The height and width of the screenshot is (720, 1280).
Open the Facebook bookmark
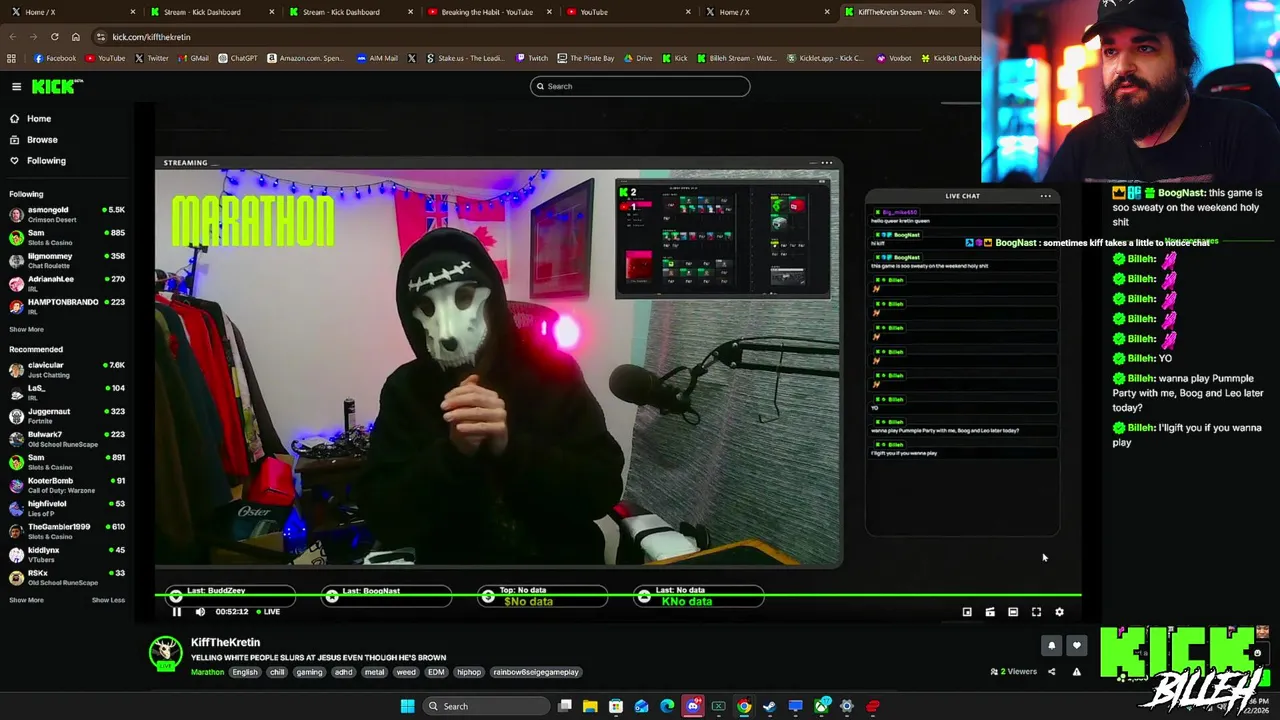pyautogui.click(x=55, y=58)
